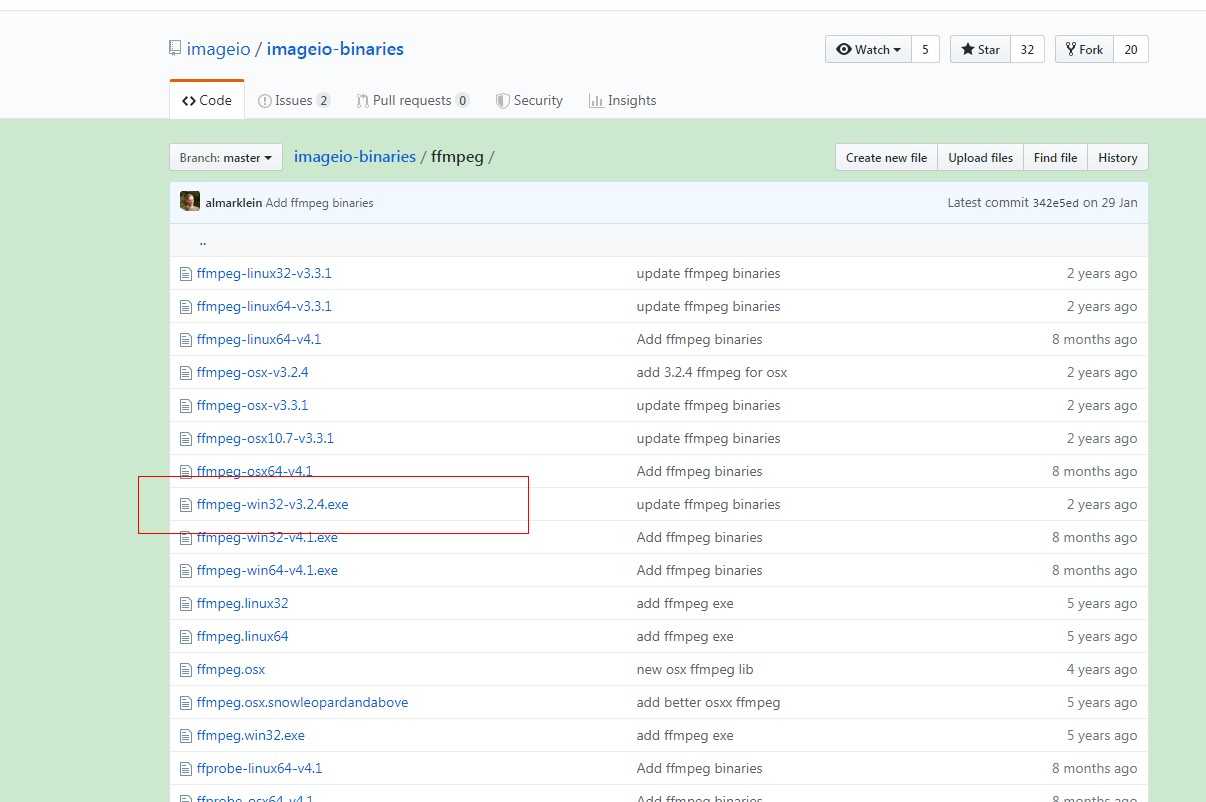This screenshot has width=1206, height=802.
Task: Open the Insights tab
Action: (x=622, y=100)
